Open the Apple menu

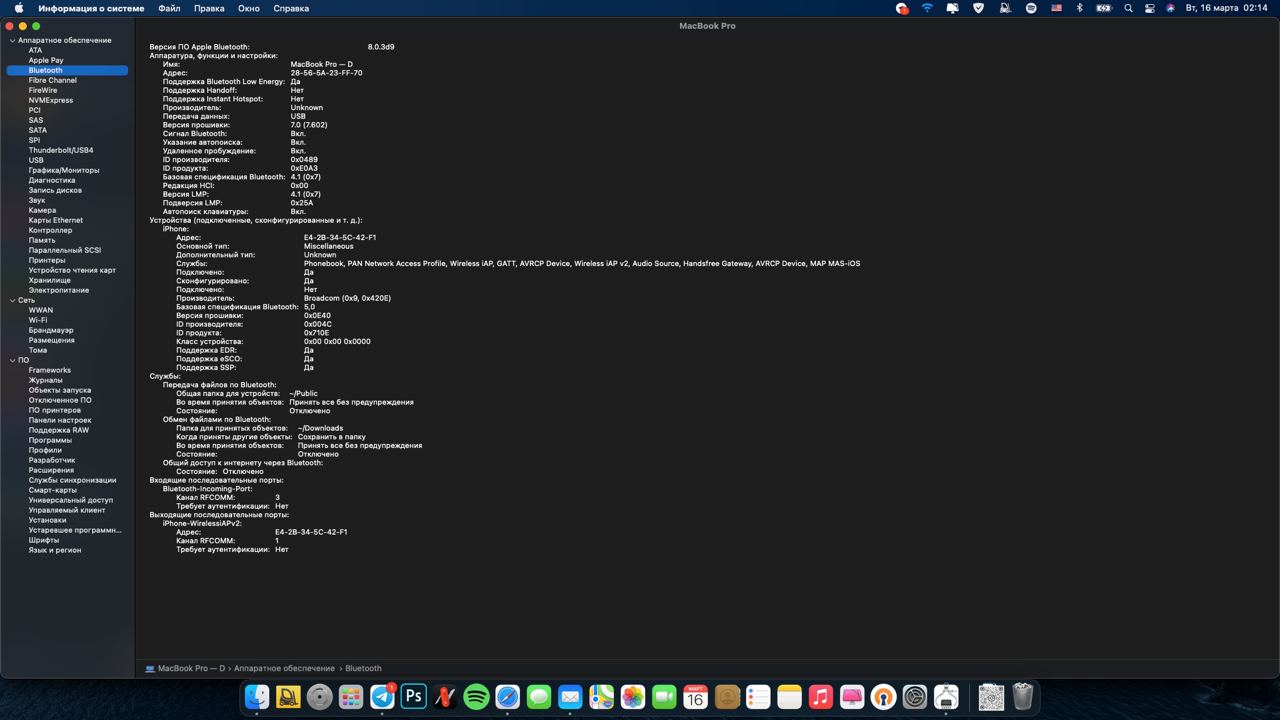click(x=19, y=8)
